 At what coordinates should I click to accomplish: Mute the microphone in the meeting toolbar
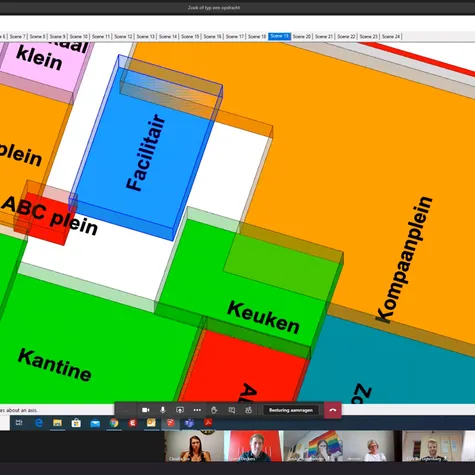(163, 410)
